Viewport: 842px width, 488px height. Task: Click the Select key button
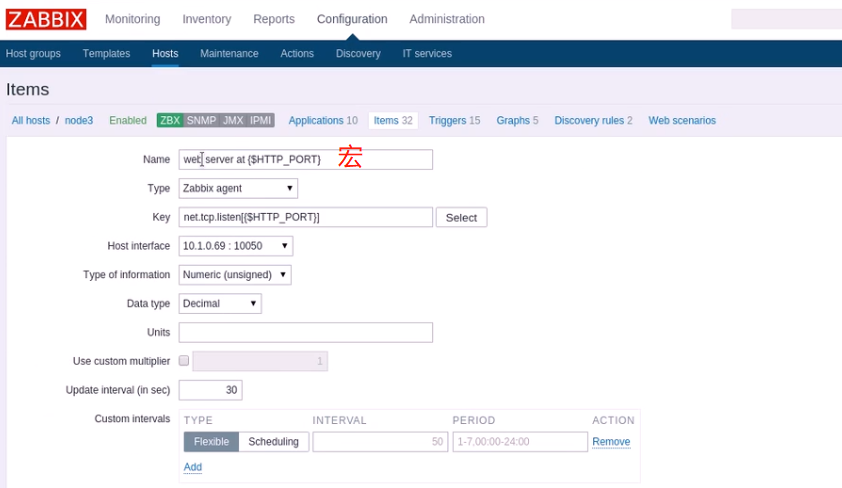pyautogui.click(x=461, y=217)
